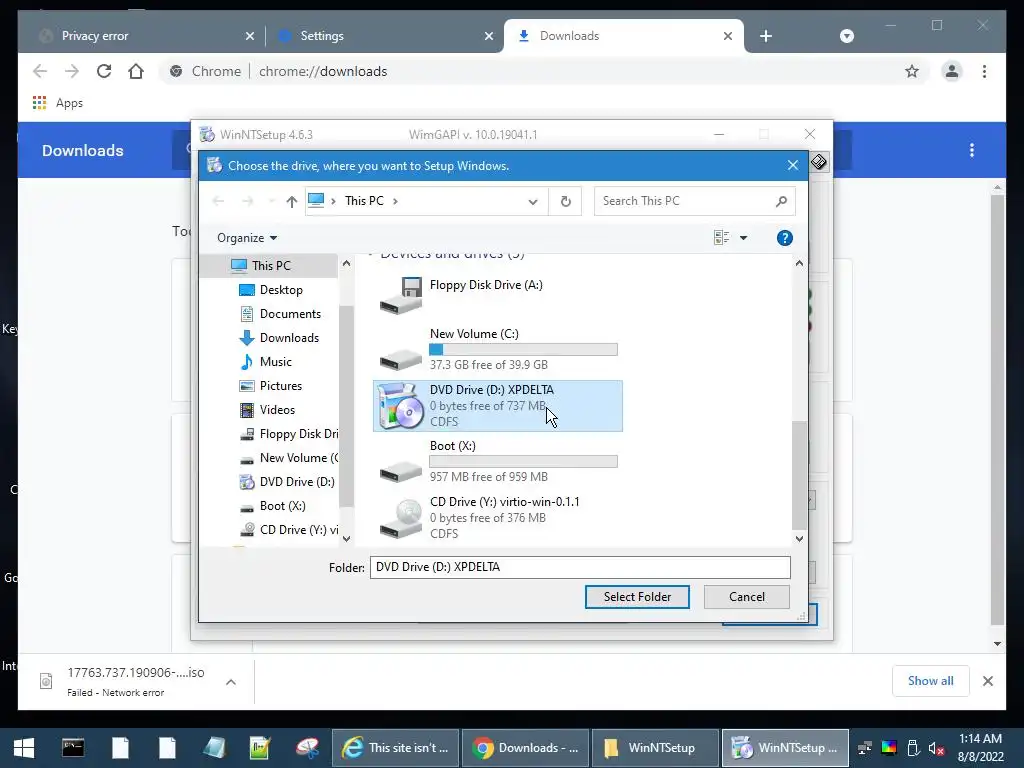Select This PC in the navigation tree

(x=271, y=266)
